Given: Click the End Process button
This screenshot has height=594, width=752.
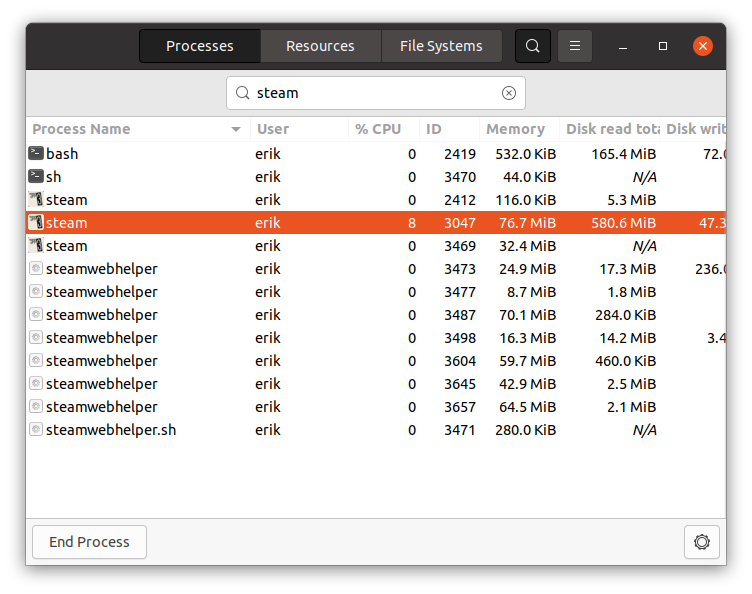Looking at the screenshot, I should [89, 542].
